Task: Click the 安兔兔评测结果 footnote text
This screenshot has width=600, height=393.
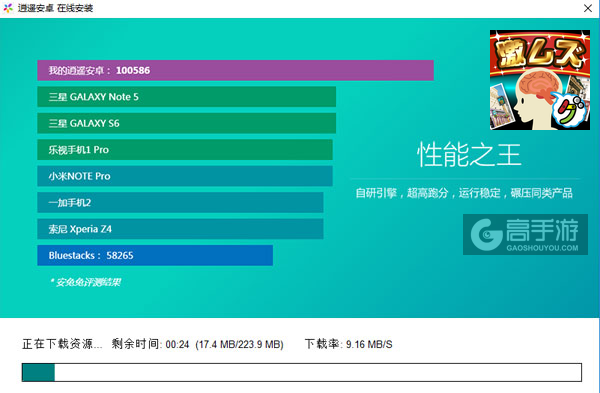Action: pyautogui.click(x=85, y=282)
